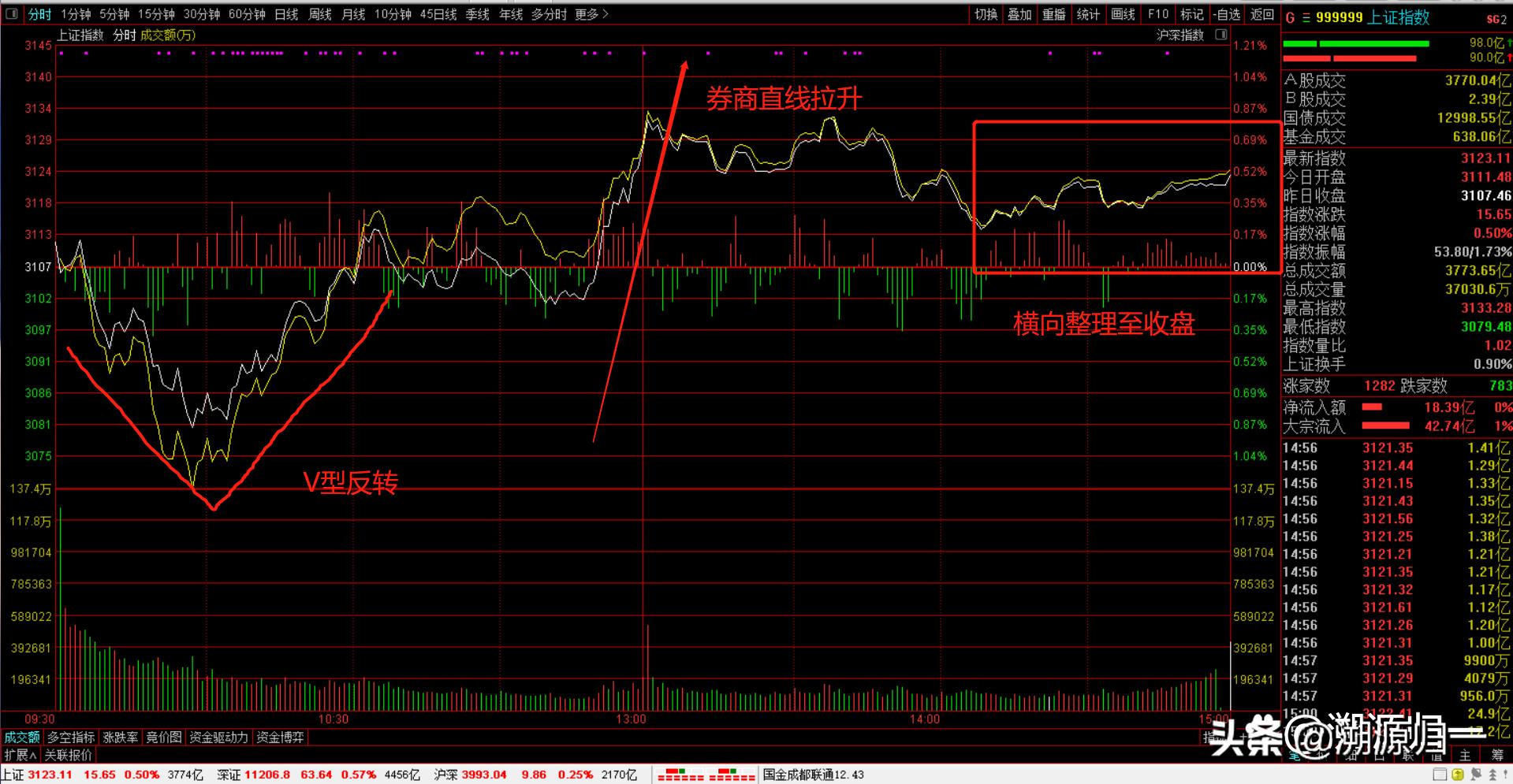The height and width of the screenshot is (784, 1513).
Task: Open the F10 company info
Action: 1158,14
